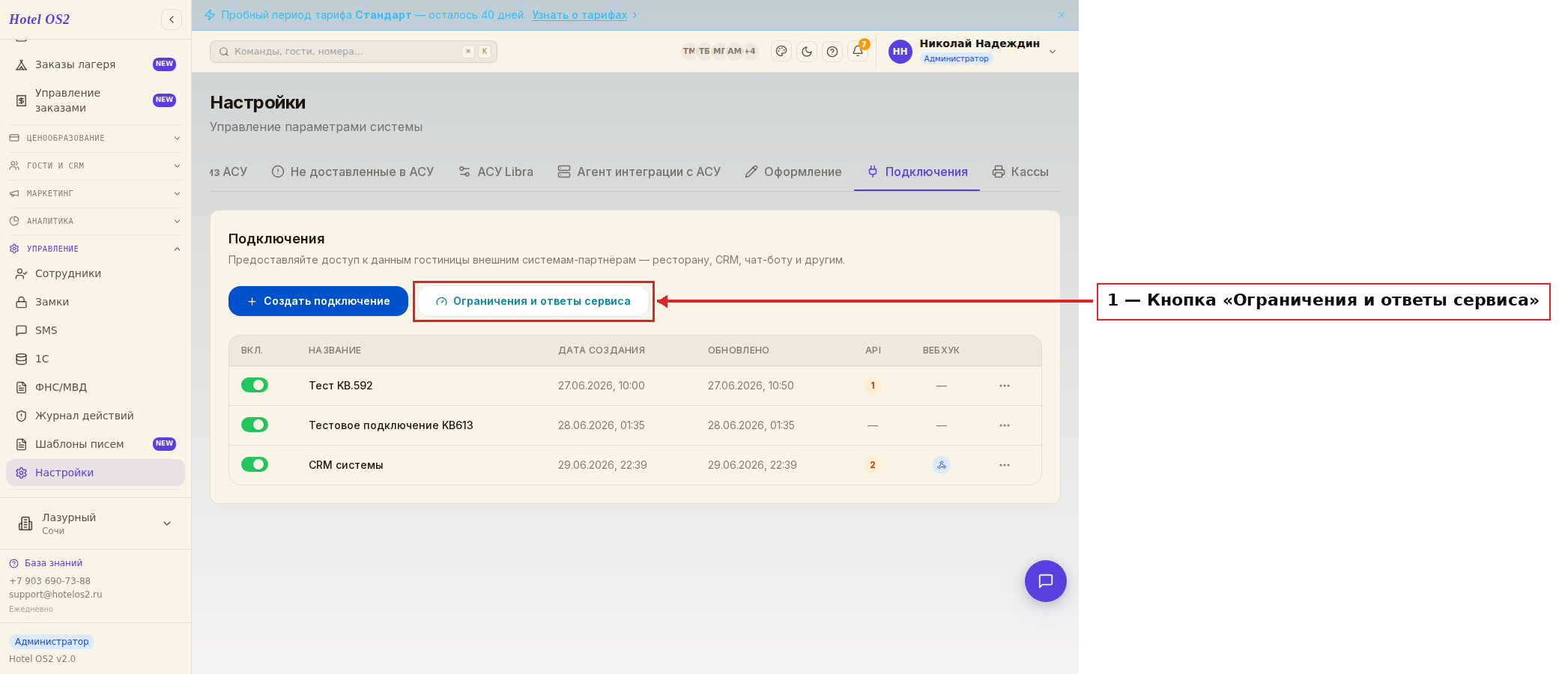Open Журнал действий in sidebar

coord(95,416)
